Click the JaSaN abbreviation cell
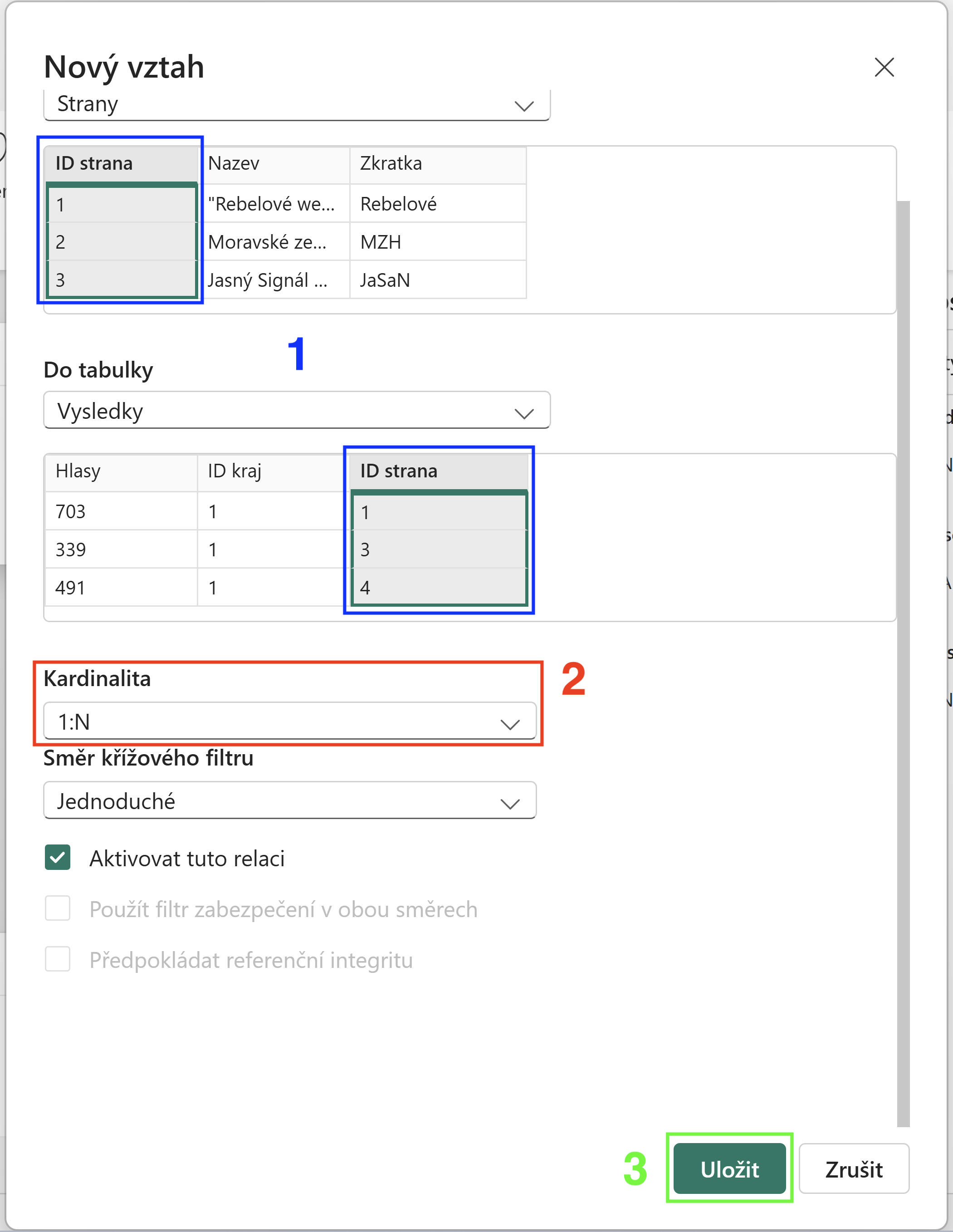Image resolution: width=953 pixels, height=1232 pixels. [438, 280]
